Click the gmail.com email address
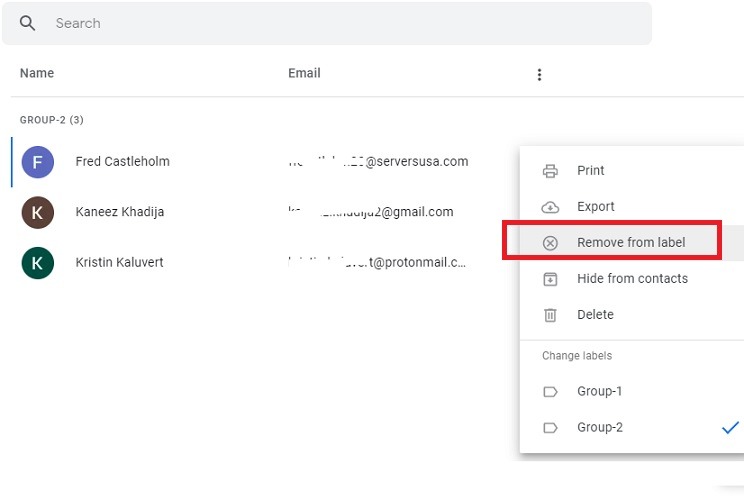The width and height of the screenshot is (744, 500). [371, 212]
